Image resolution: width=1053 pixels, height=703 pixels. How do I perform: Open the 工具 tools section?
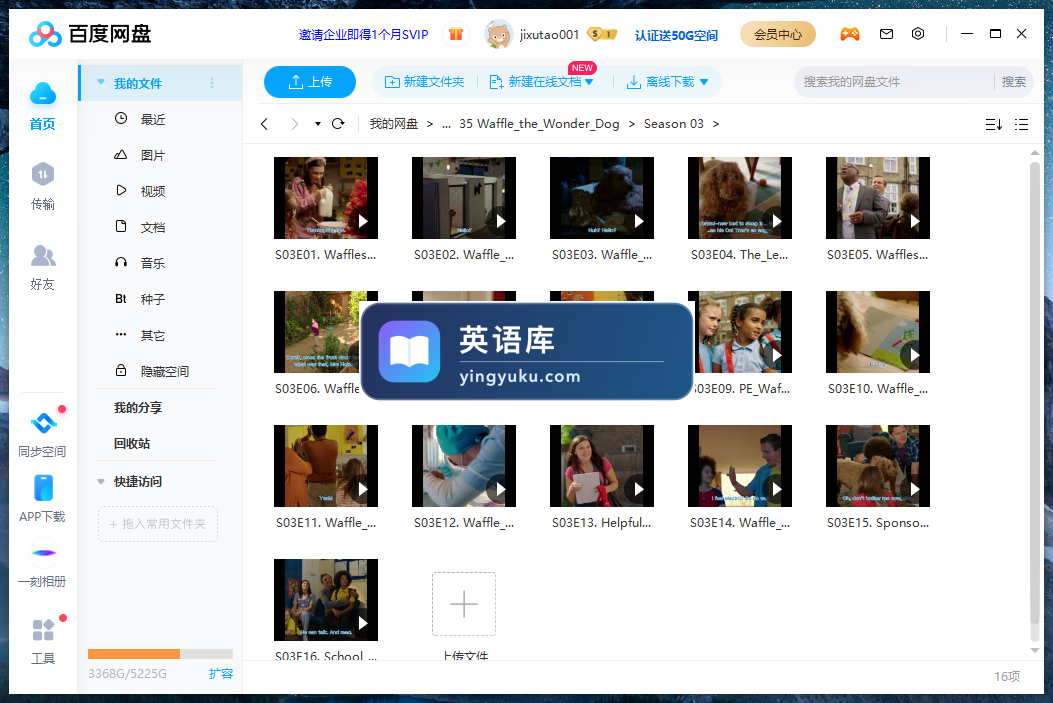43,641
